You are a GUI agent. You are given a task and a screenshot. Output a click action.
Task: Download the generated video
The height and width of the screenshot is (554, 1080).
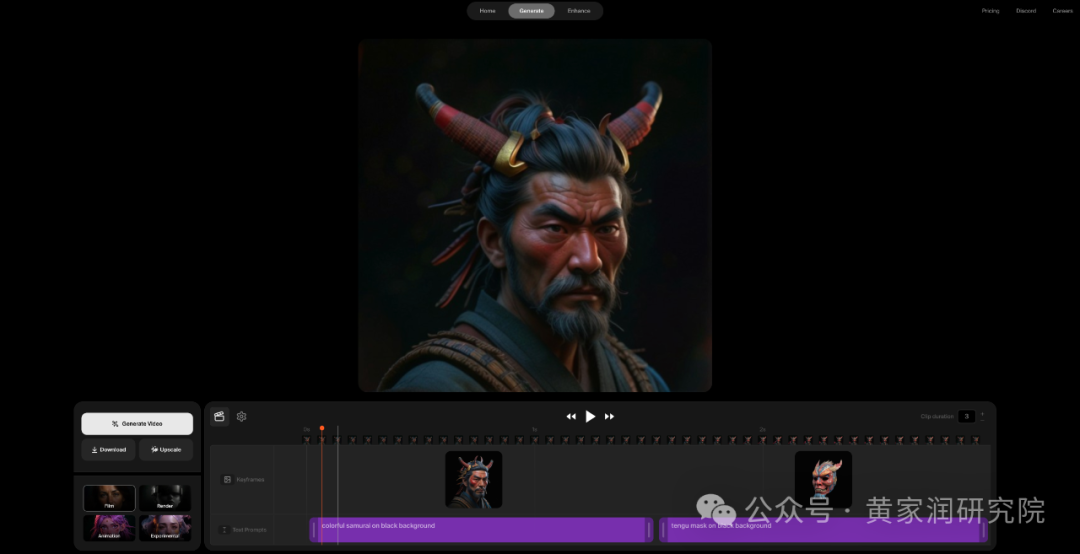[x=109, y=450]
